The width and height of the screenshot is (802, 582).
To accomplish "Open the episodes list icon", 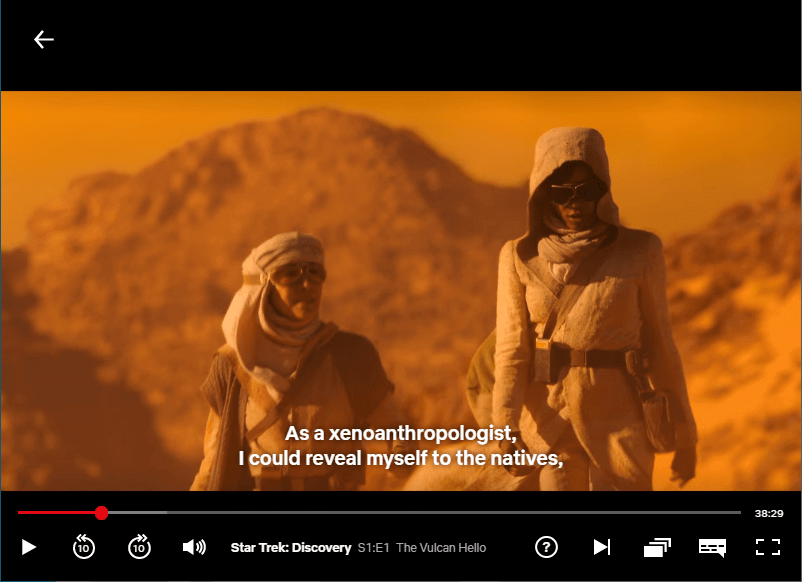I will coord(657,547).
